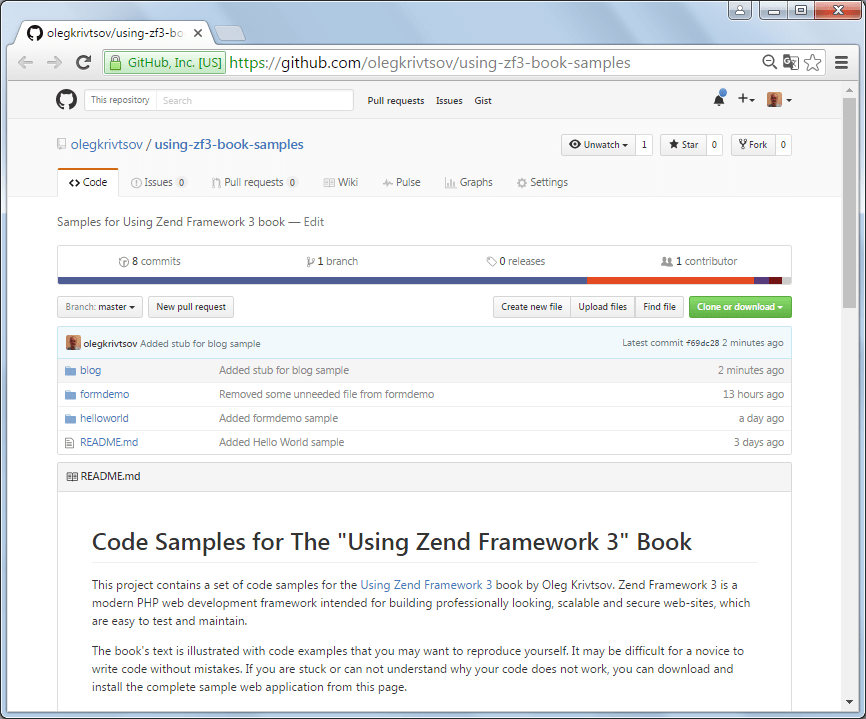This screenshot has width=866, height=719.
Task: Click the New pull request button
Action: [191, 307]
